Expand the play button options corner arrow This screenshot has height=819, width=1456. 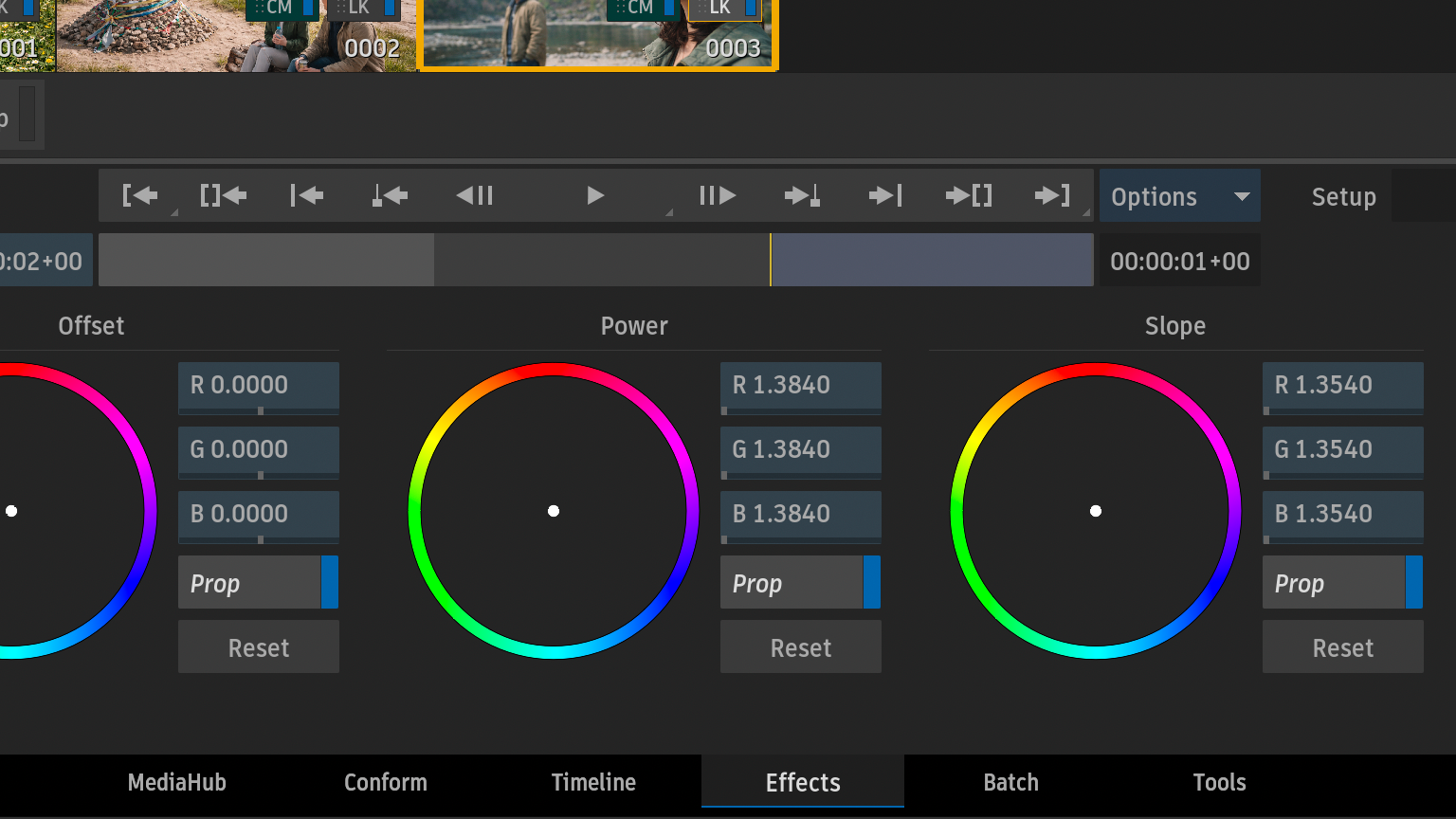(668, 212)
